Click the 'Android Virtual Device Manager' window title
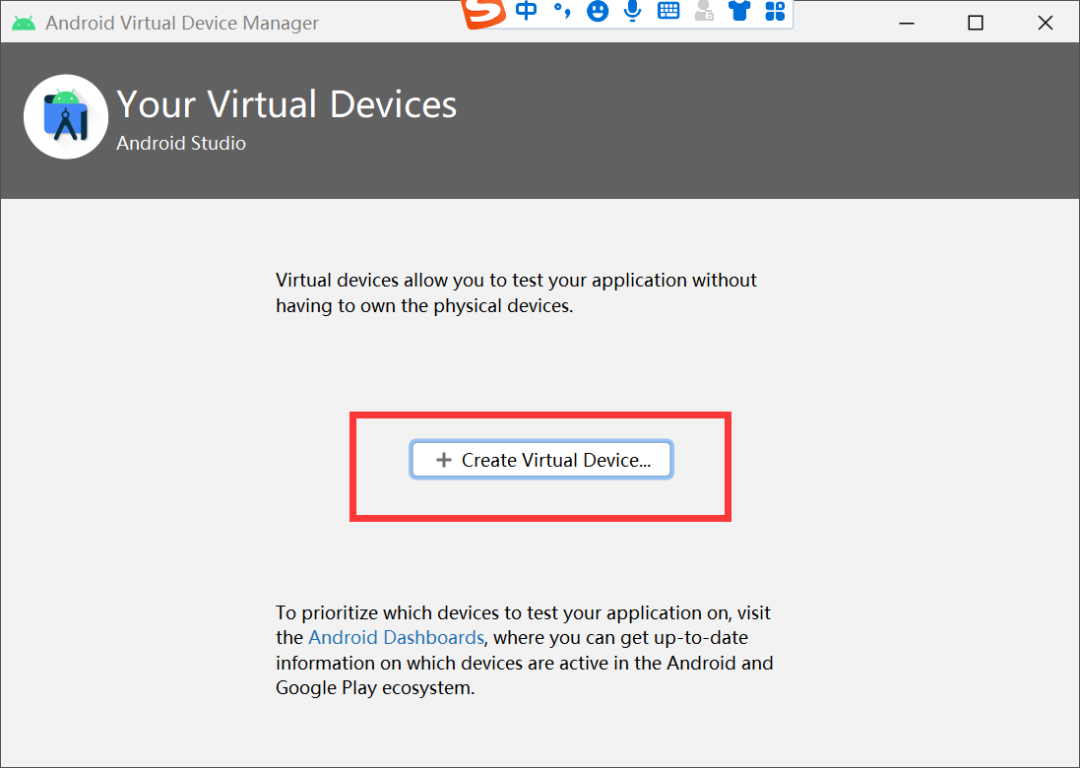The image size is (1080, 768). pos(182,23)
